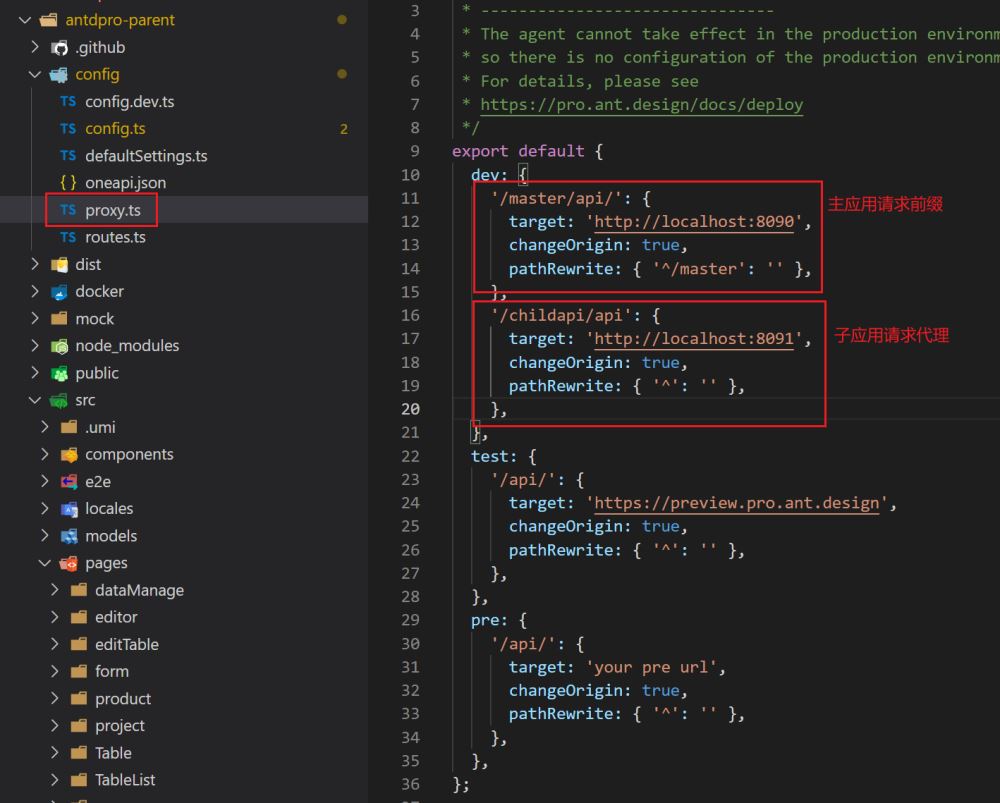Click the TypeScript icon of defaultSettings.ts

click(x=68, y=156)
